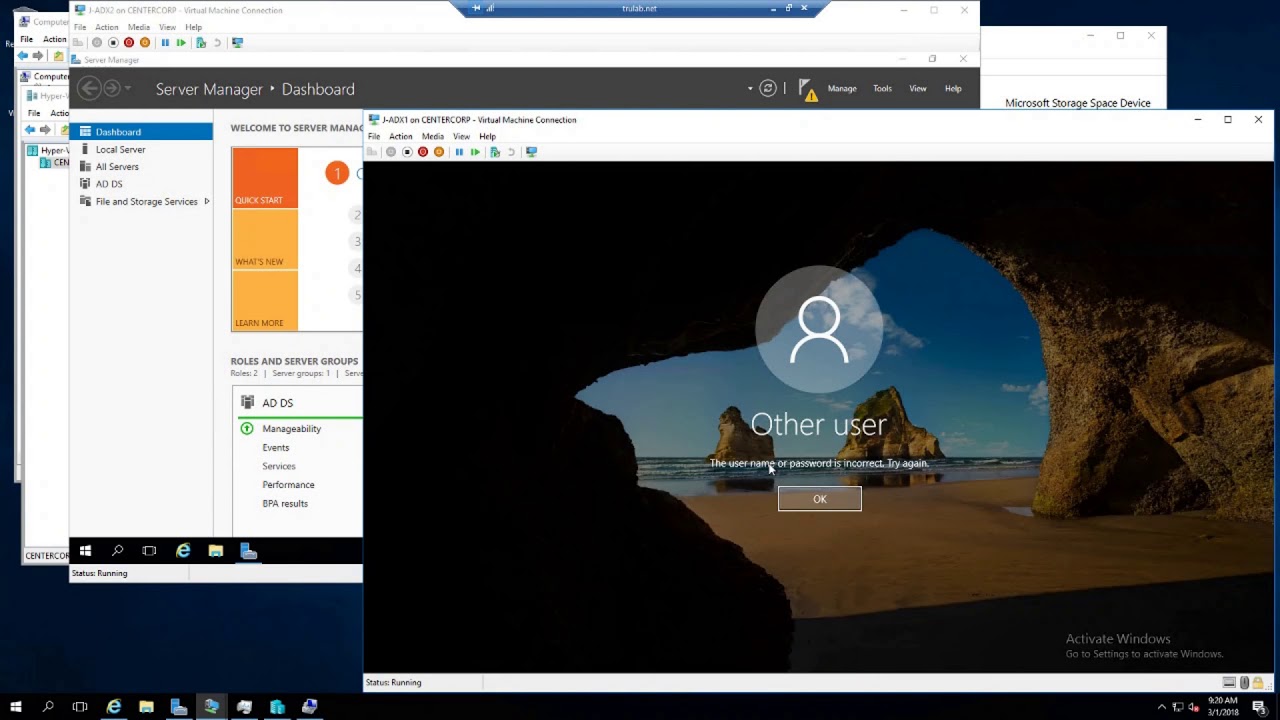Screen dimensions: 1280x720
Task: Select Dashboard in Server Manager sidebar
Action: (x=141, y=132)
